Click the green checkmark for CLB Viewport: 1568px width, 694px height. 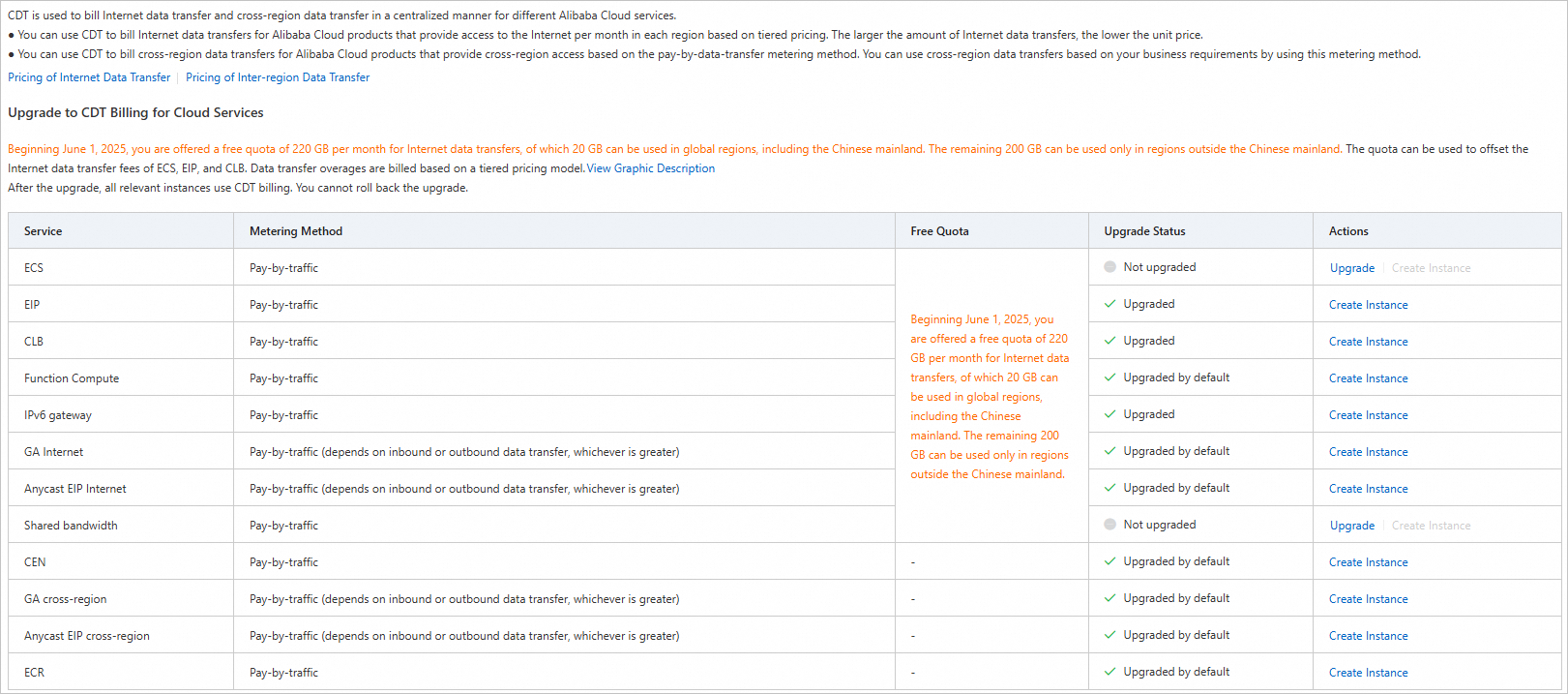[x=1109, y=341]
